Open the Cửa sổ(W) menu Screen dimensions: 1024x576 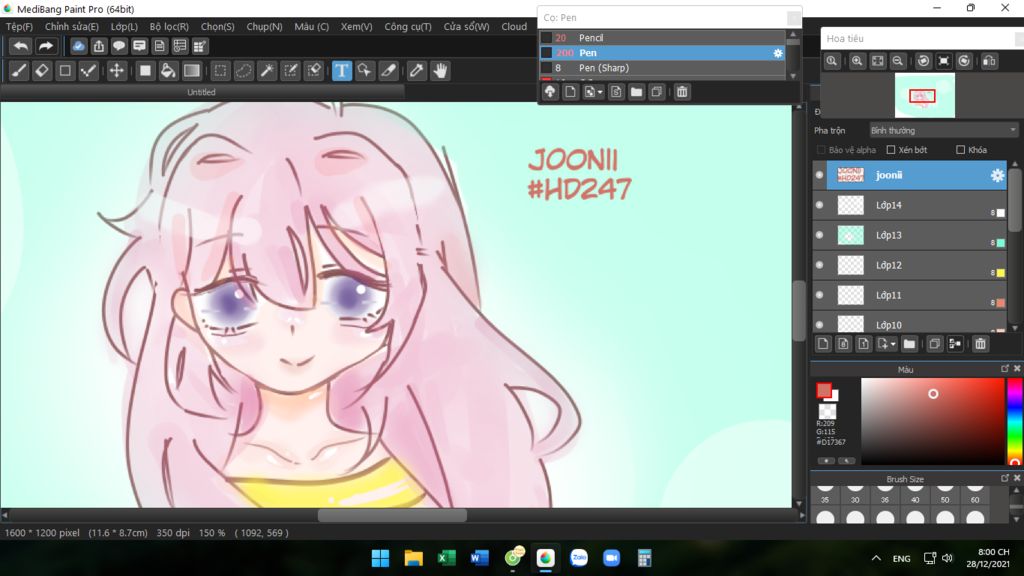coord(466,27)
